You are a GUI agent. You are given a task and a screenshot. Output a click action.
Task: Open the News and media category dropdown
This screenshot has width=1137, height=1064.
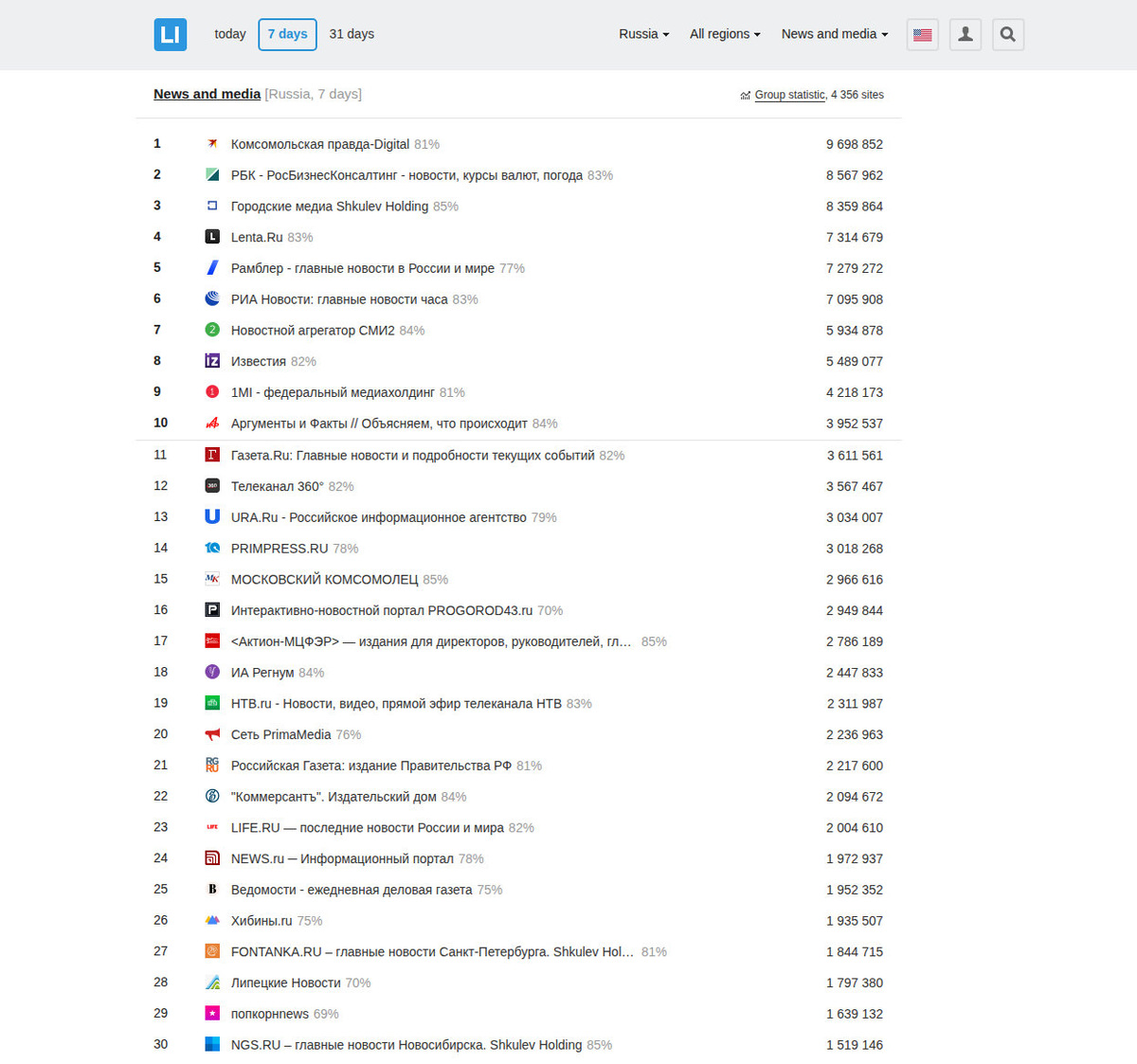[835, 34]
